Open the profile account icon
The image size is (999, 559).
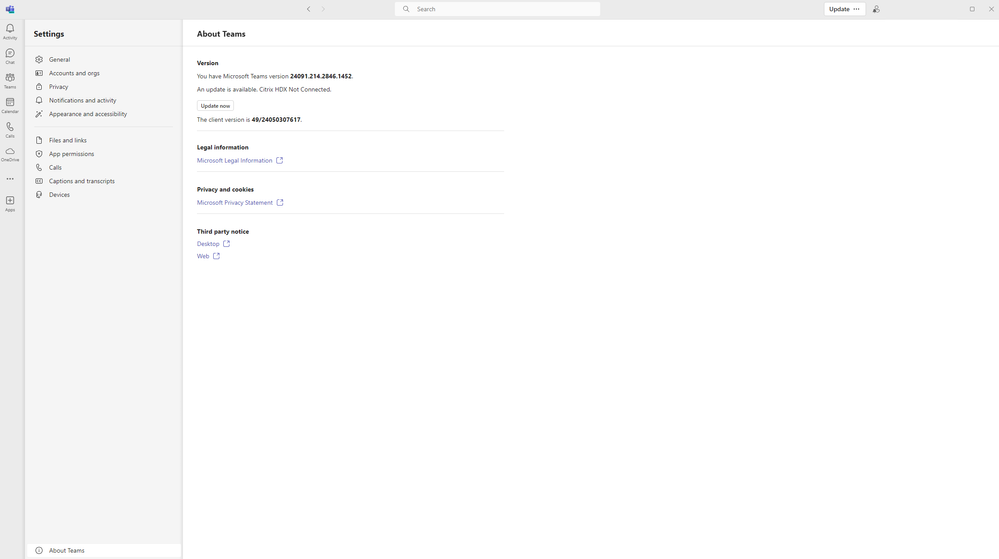point(876,9)
